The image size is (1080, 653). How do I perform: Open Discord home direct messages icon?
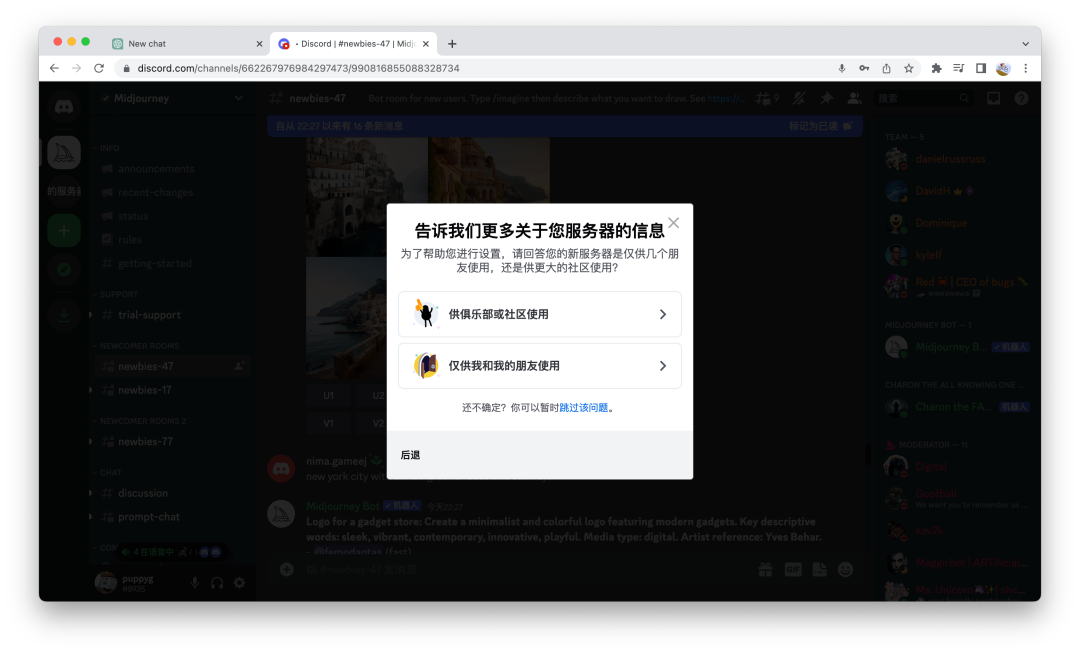click(64, 106)
